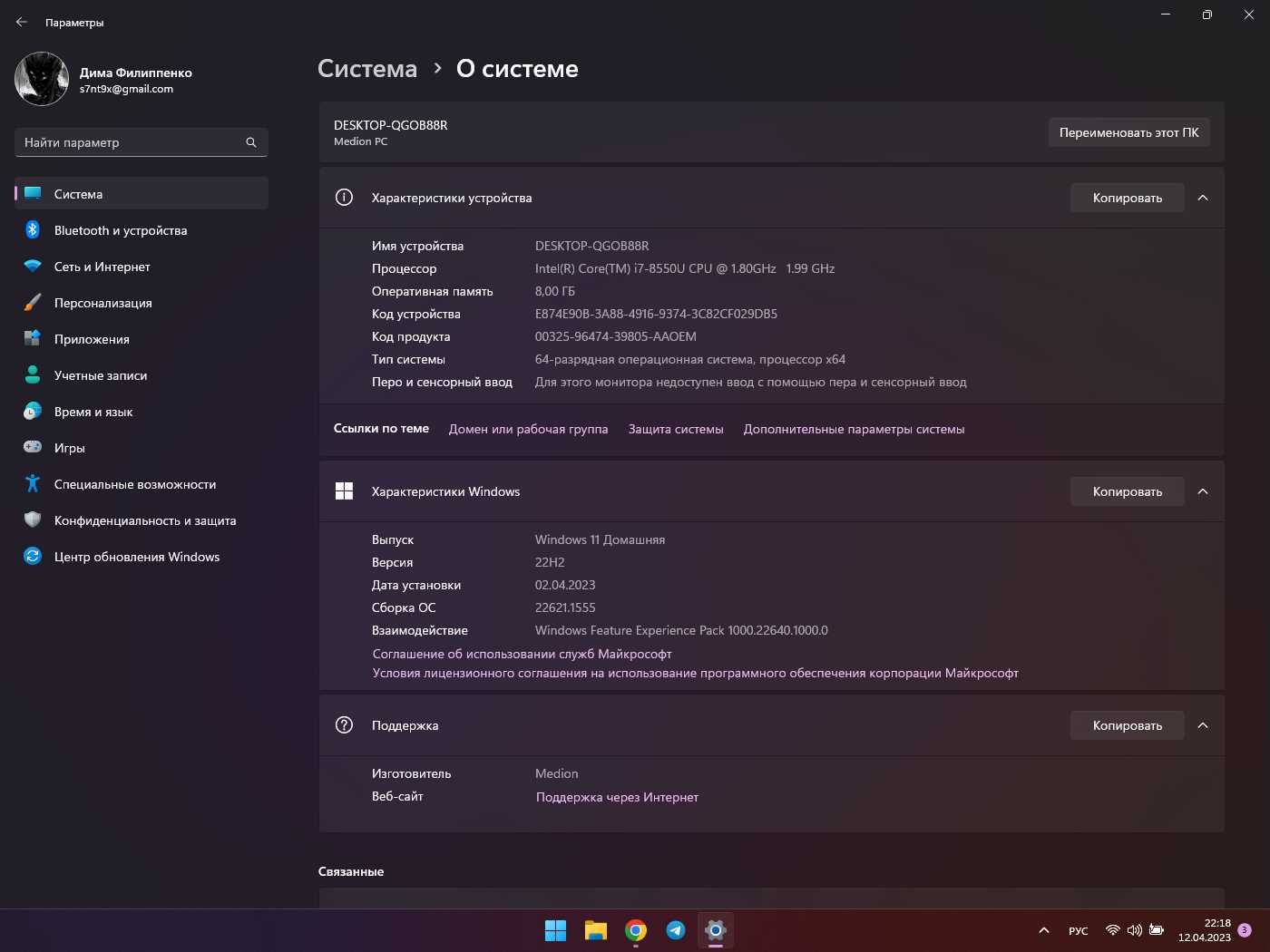The width and height of the screenshot is (1270, 952).
Task: Open Учетные записи person icon
Action: point(33,374)
